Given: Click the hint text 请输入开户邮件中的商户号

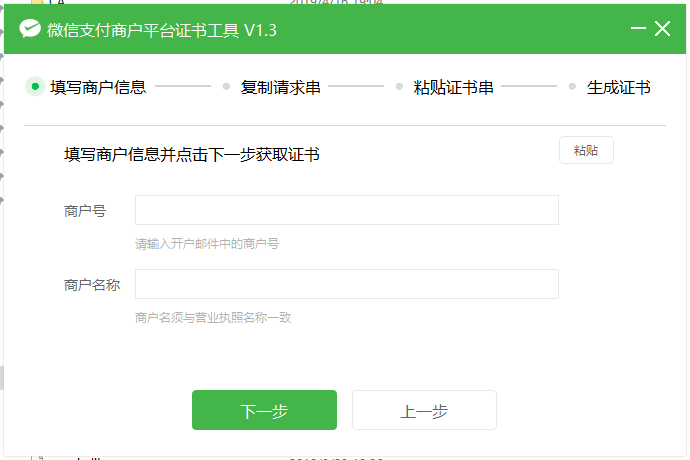Looking at the screenshot, I should [x=207, y=243].
